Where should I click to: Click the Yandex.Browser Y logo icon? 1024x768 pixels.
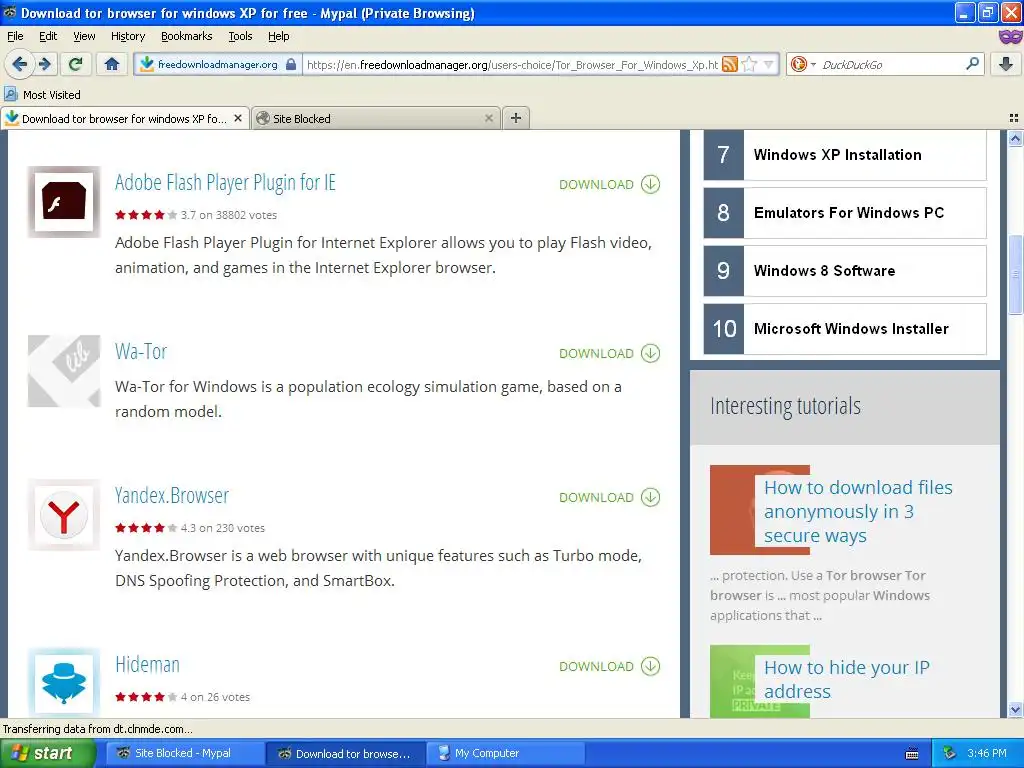click(x=64, y=515)
